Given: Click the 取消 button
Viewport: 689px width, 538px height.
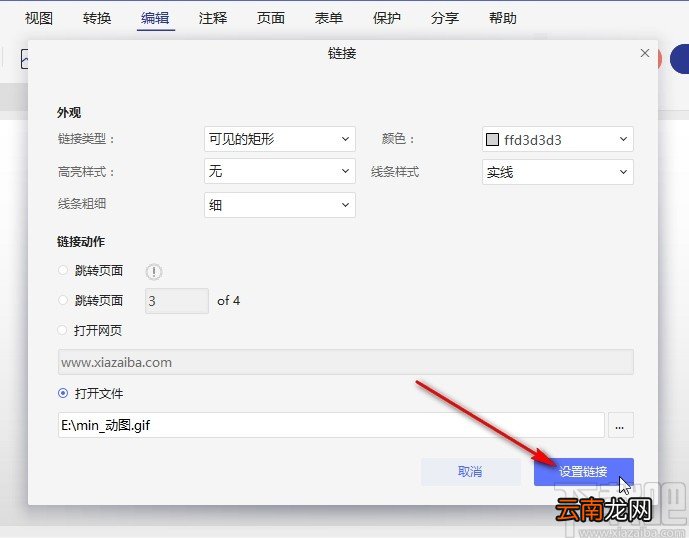Looking at the screenshot, I should click(x=471, y=472).
